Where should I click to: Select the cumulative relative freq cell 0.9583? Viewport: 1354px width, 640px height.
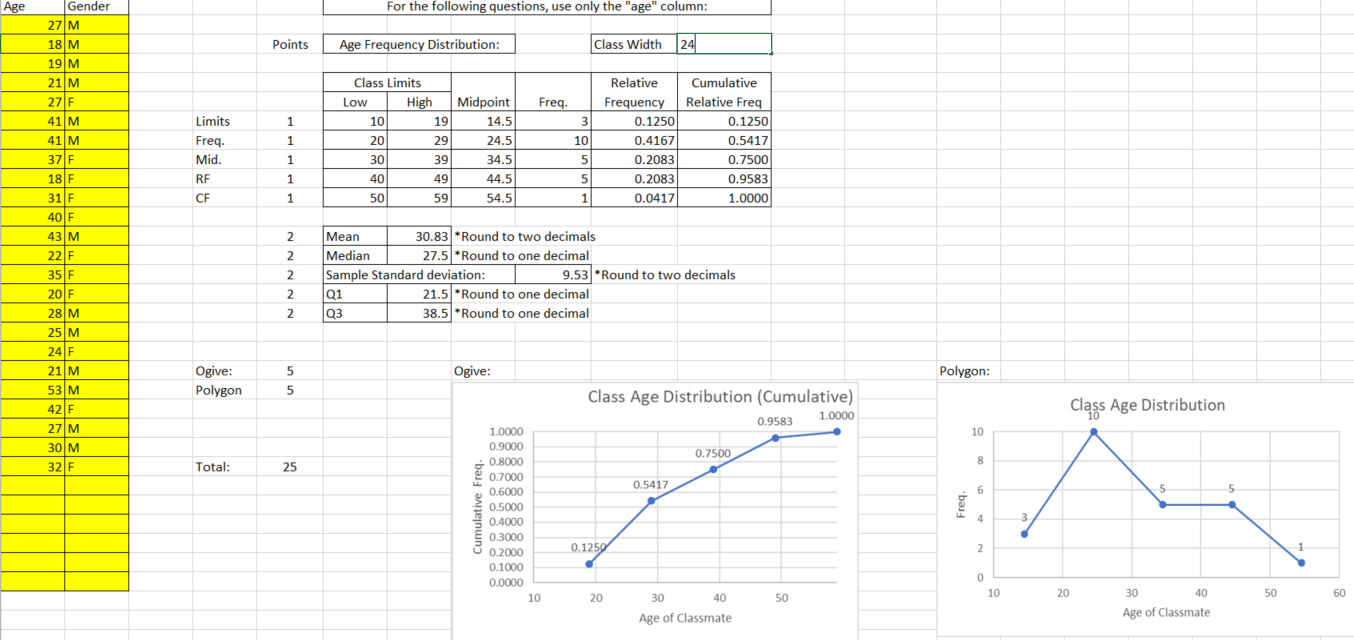pyautogui.click(x=724, y=179)
